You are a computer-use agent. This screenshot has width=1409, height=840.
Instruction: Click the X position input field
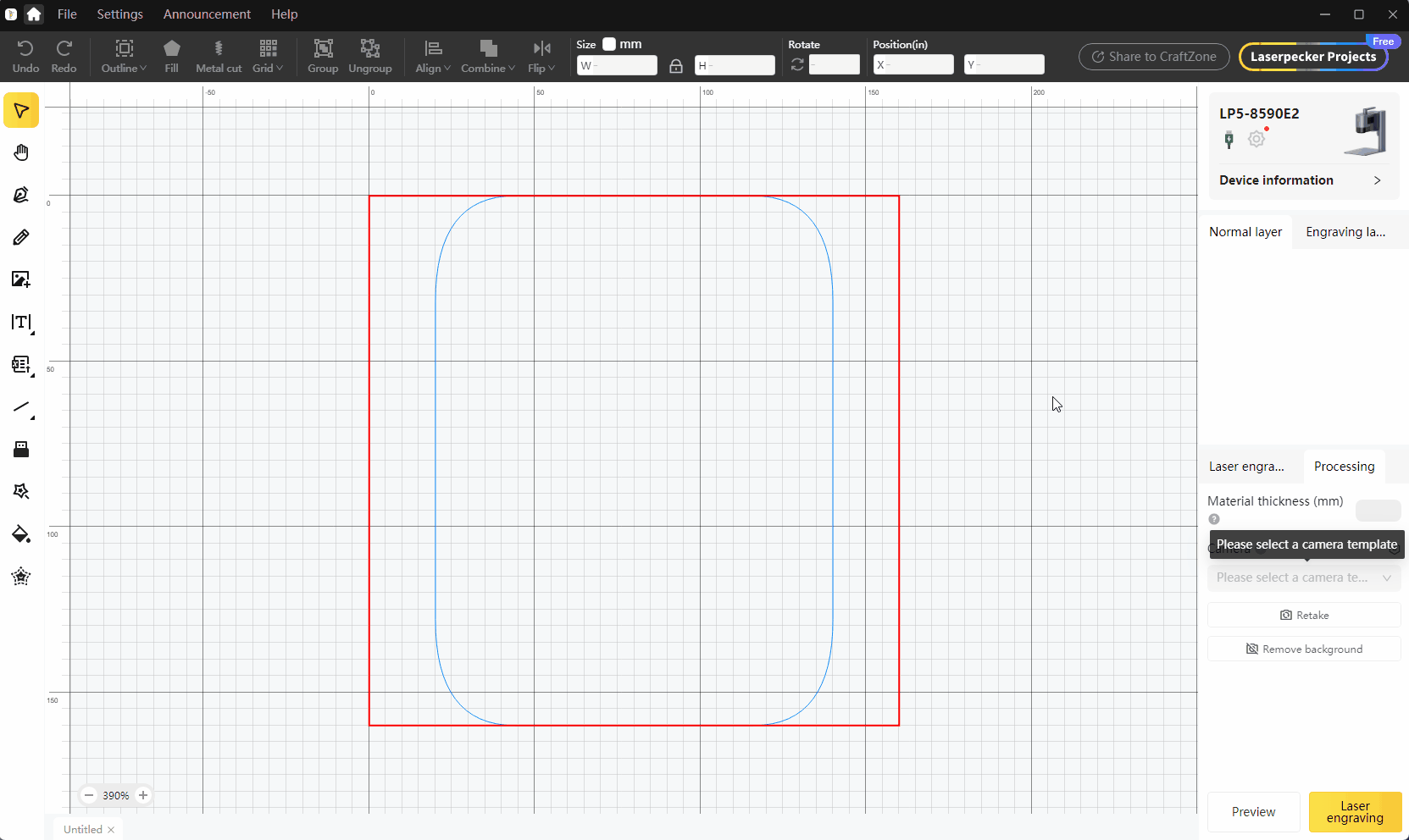point(913,65)
